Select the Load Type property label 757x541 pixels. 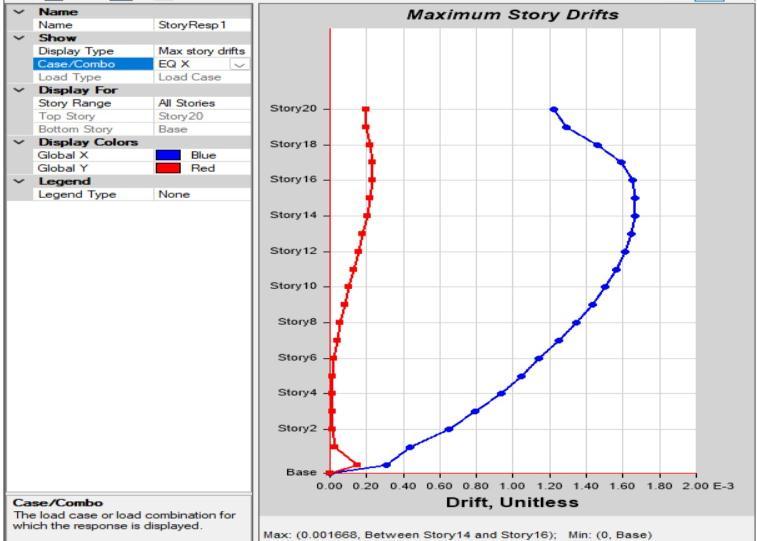coord(70,77)
